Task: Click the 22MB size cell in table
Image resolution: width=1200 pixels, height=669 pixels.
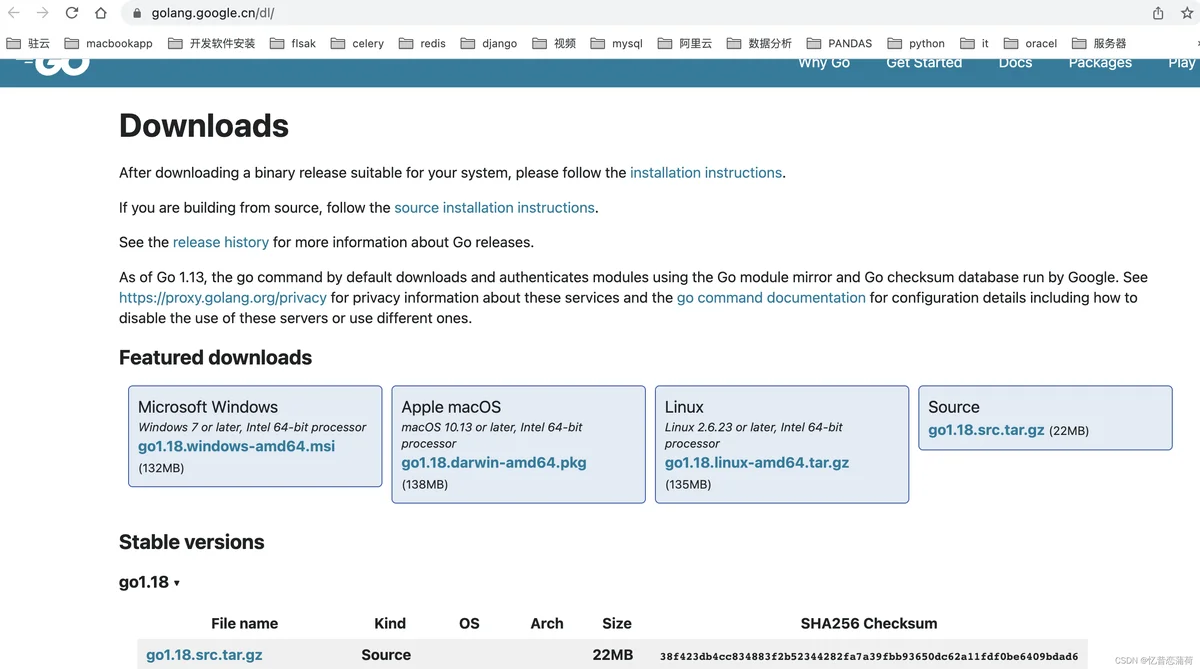Action: point(613,655)
